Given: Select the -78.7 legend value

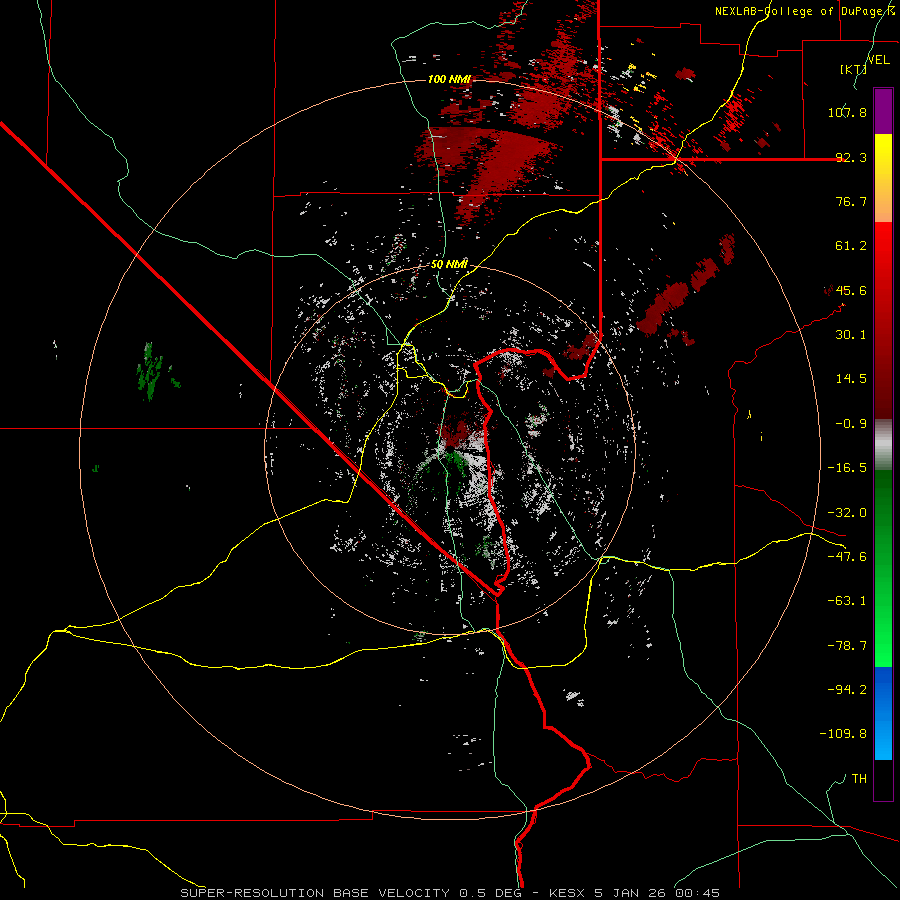Looking at the screenshot, I should coord(847,646).
